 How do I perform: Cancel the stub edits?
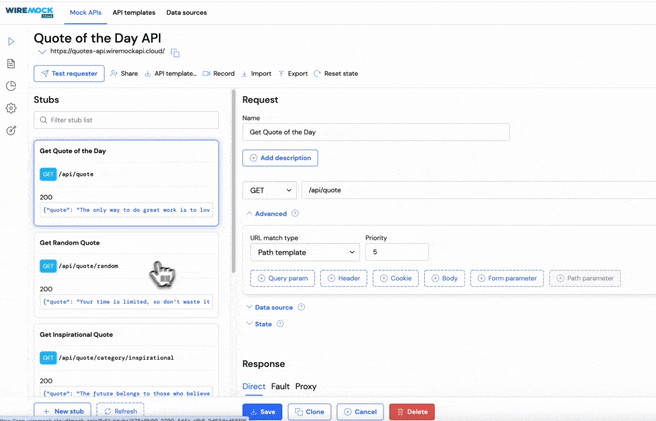360,412
